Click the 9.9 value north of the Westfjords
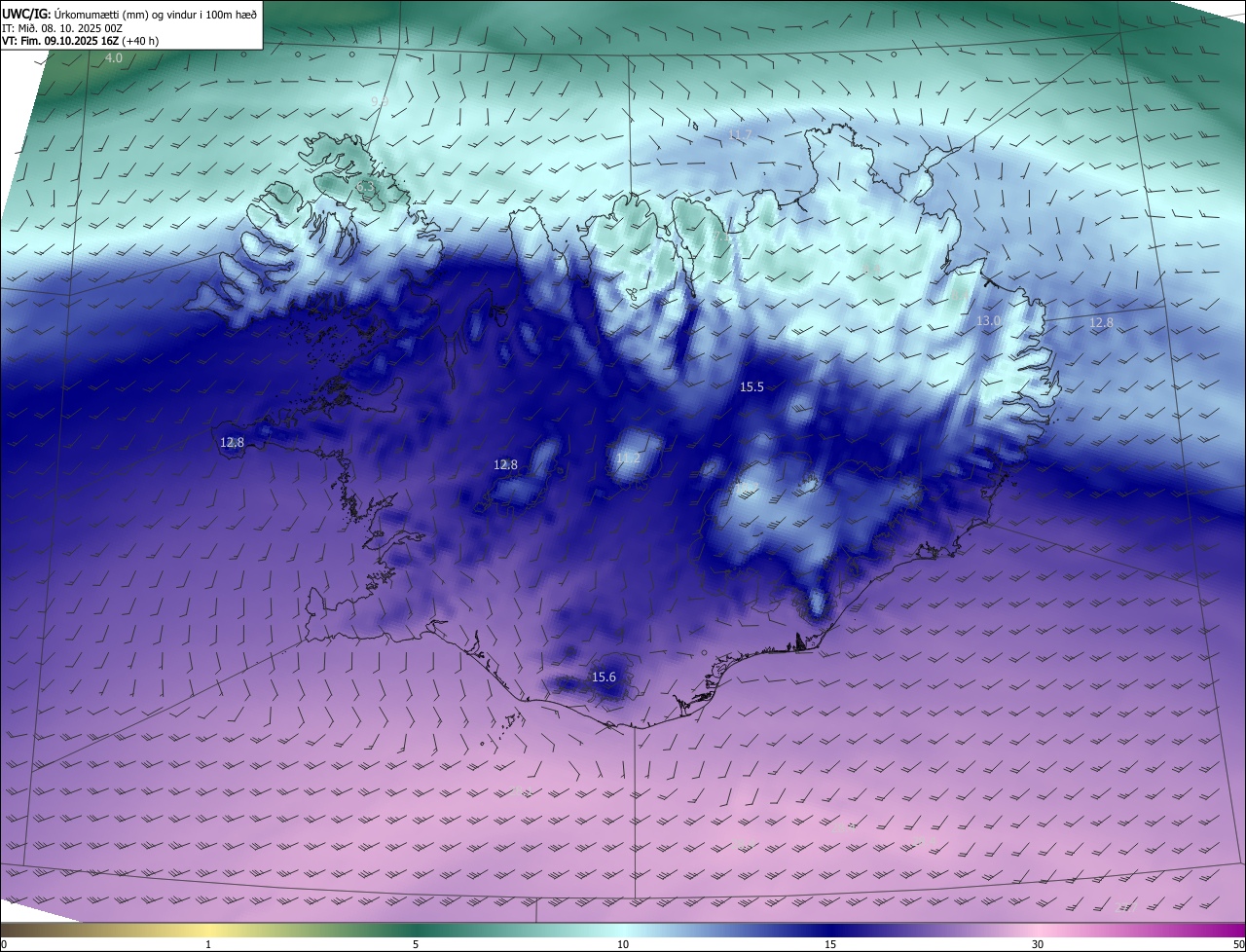 tap(380, 101)
